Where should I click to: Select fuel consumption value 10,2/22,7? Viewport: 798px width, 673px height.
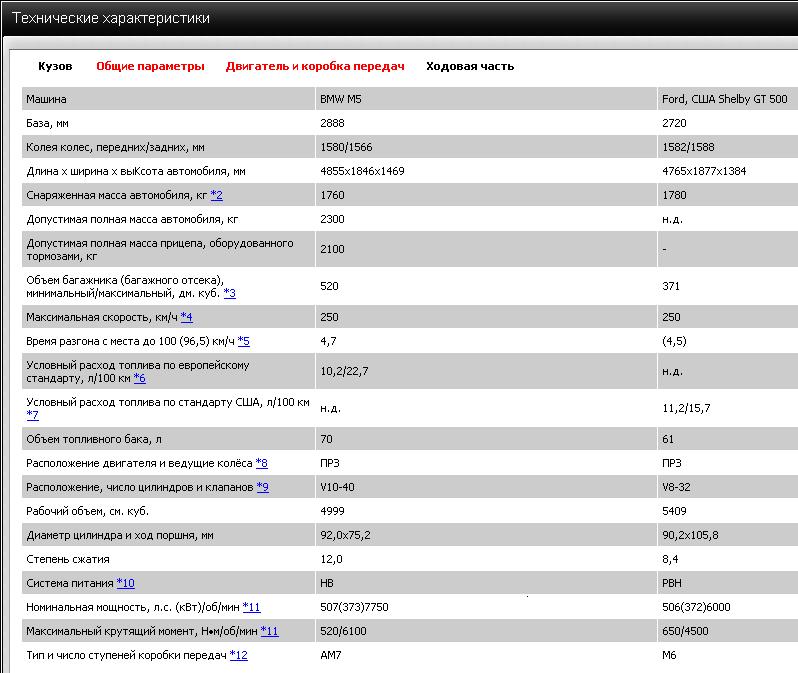pyautogui.click(x=344, y=371)
